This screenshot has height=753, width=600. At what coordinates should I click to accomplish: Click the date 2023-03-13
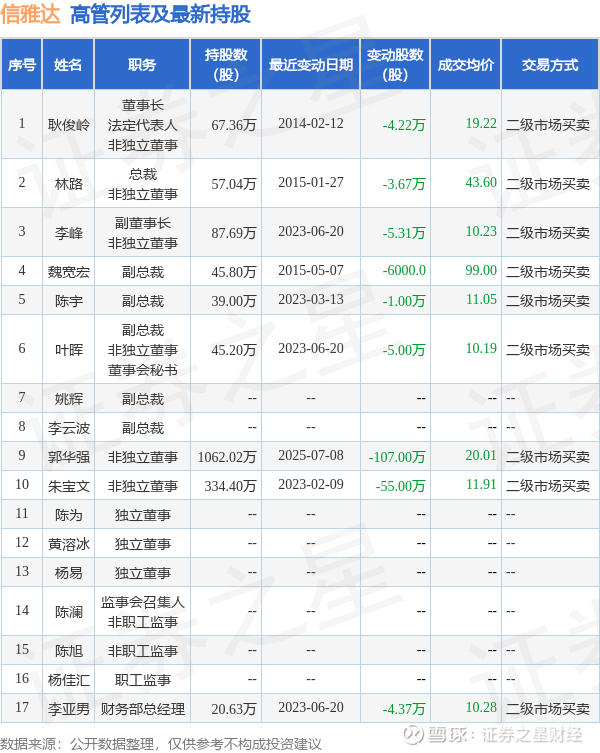(x=311, y=299)
